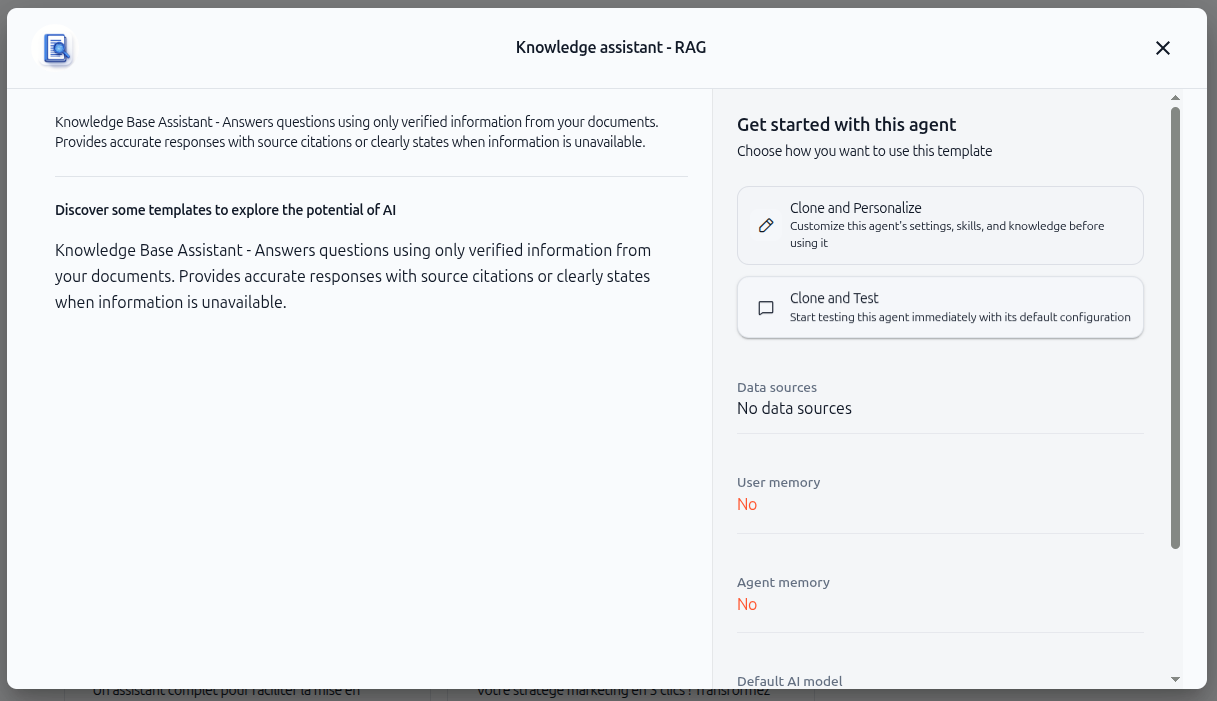Click the scrollbar down arrow in right panel
This screenshot has width=1217, height=701.
tap(1176, 679)
